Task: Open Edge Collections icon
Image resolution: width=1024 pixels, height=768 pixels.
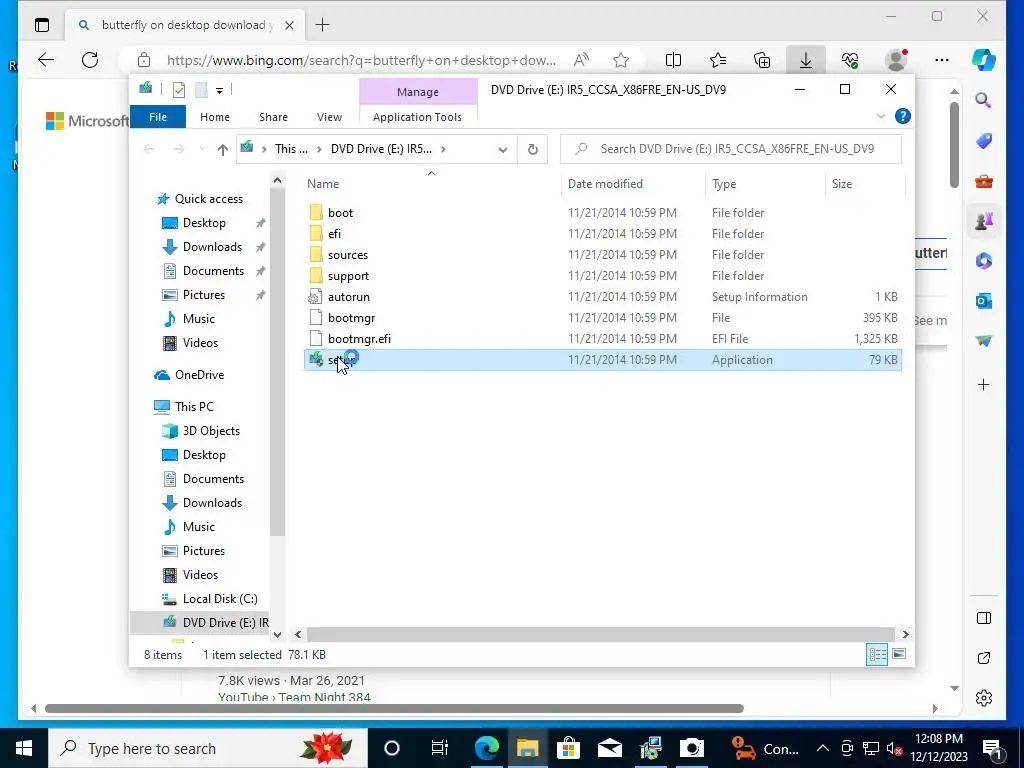Action: point(761,61)
